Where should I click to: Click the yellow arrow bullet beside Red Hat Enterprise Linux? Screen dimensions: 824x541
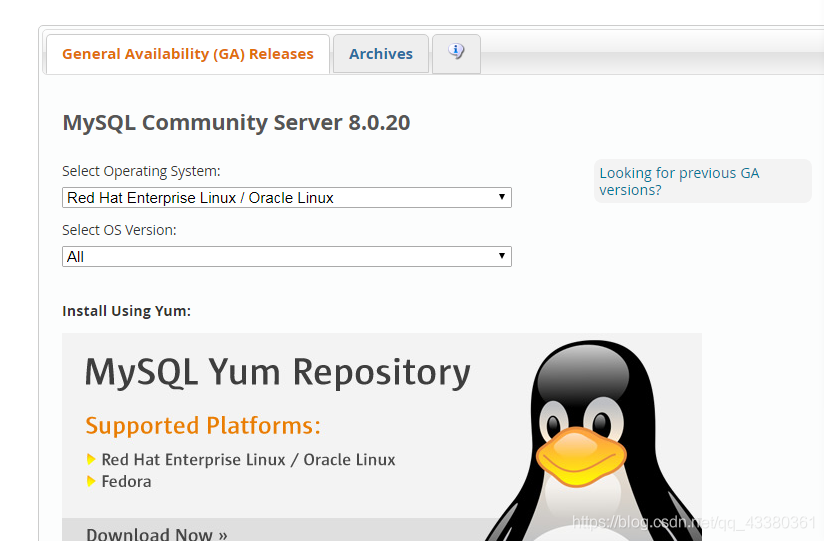[x=91, y=460]
